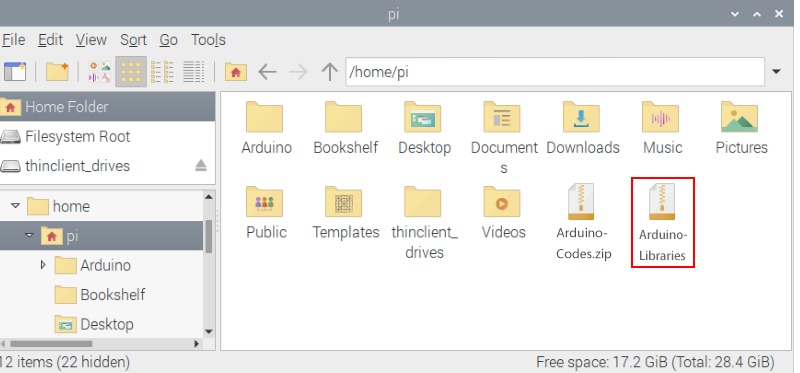
Task: Open the Go menu
Action: [x=168, y=40]
